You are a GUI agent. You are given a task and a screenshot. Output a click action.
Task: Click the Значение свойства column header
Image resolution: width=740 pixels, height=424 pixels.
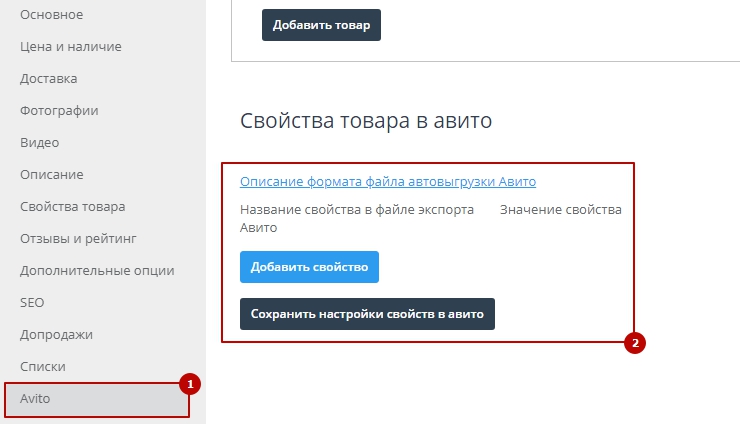pos(560,210)
